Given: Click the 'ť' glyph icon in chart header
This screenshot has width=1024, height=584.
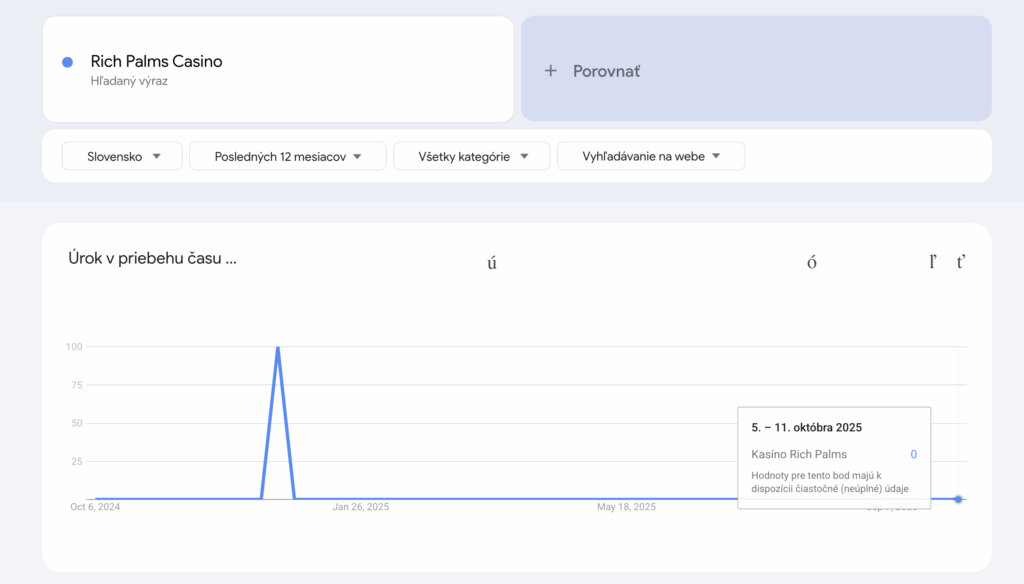Looking at the screenshot, I should pyautogui.click(x=961, y=262).
